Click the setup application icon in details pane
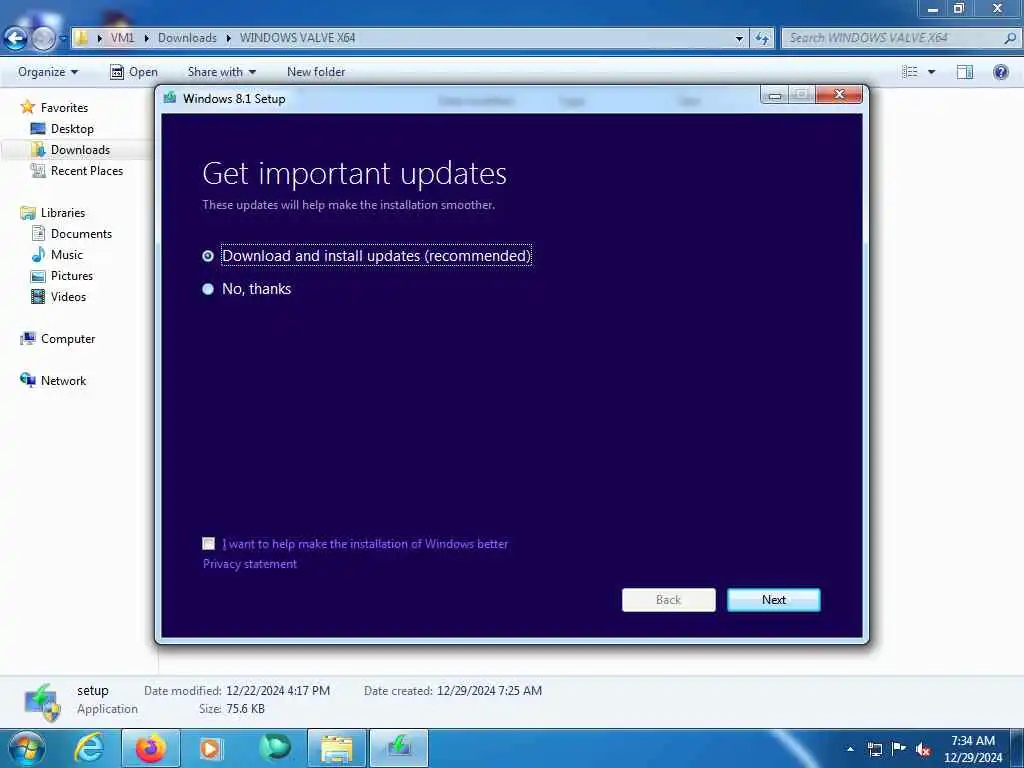The image size is (1024, 768). click(42, 702)
